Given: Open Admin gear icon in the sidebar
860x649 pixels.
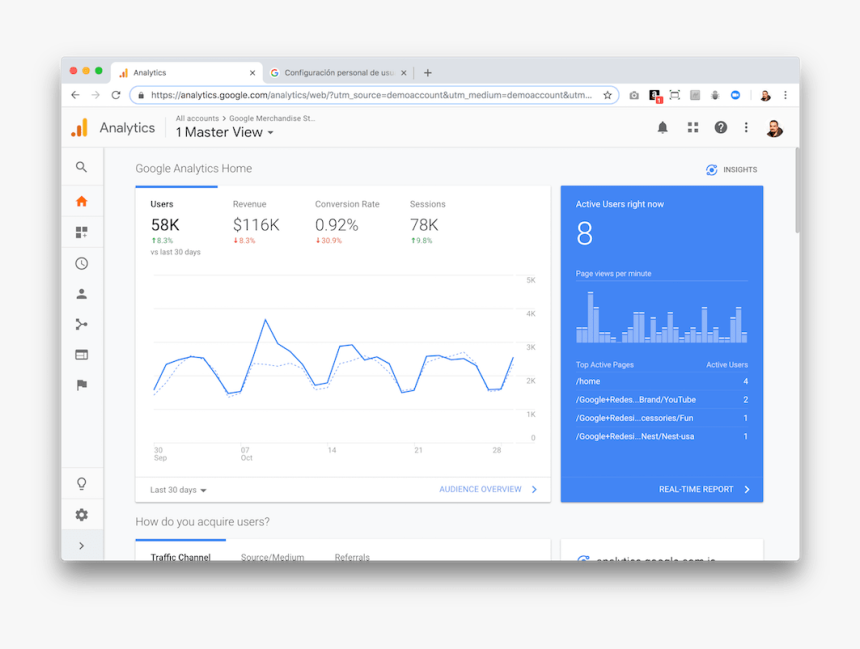Looking at the screenshot, I should coord(81,515).
